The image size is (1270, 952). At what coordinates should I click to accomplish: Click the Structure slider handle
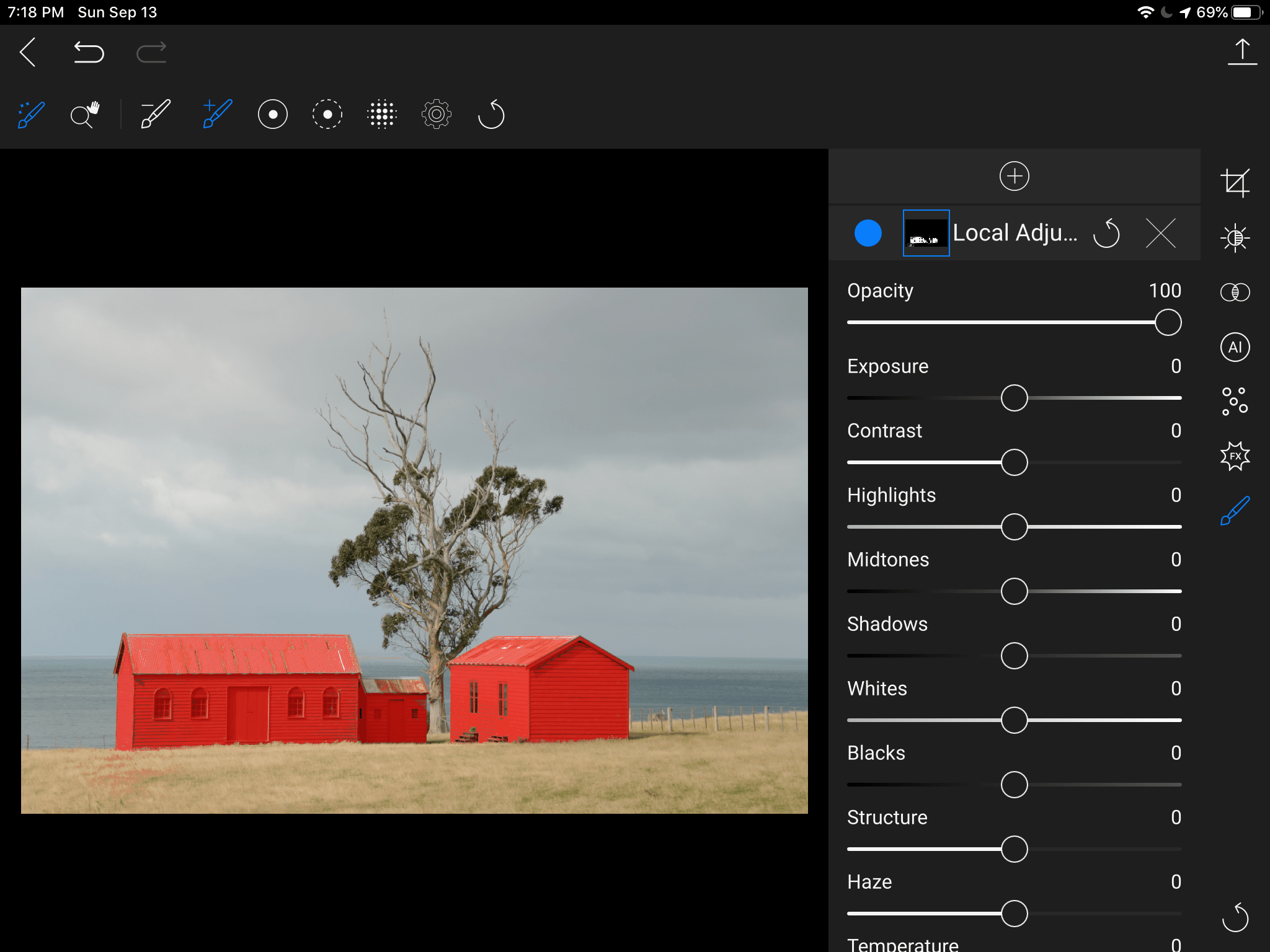1015,849
